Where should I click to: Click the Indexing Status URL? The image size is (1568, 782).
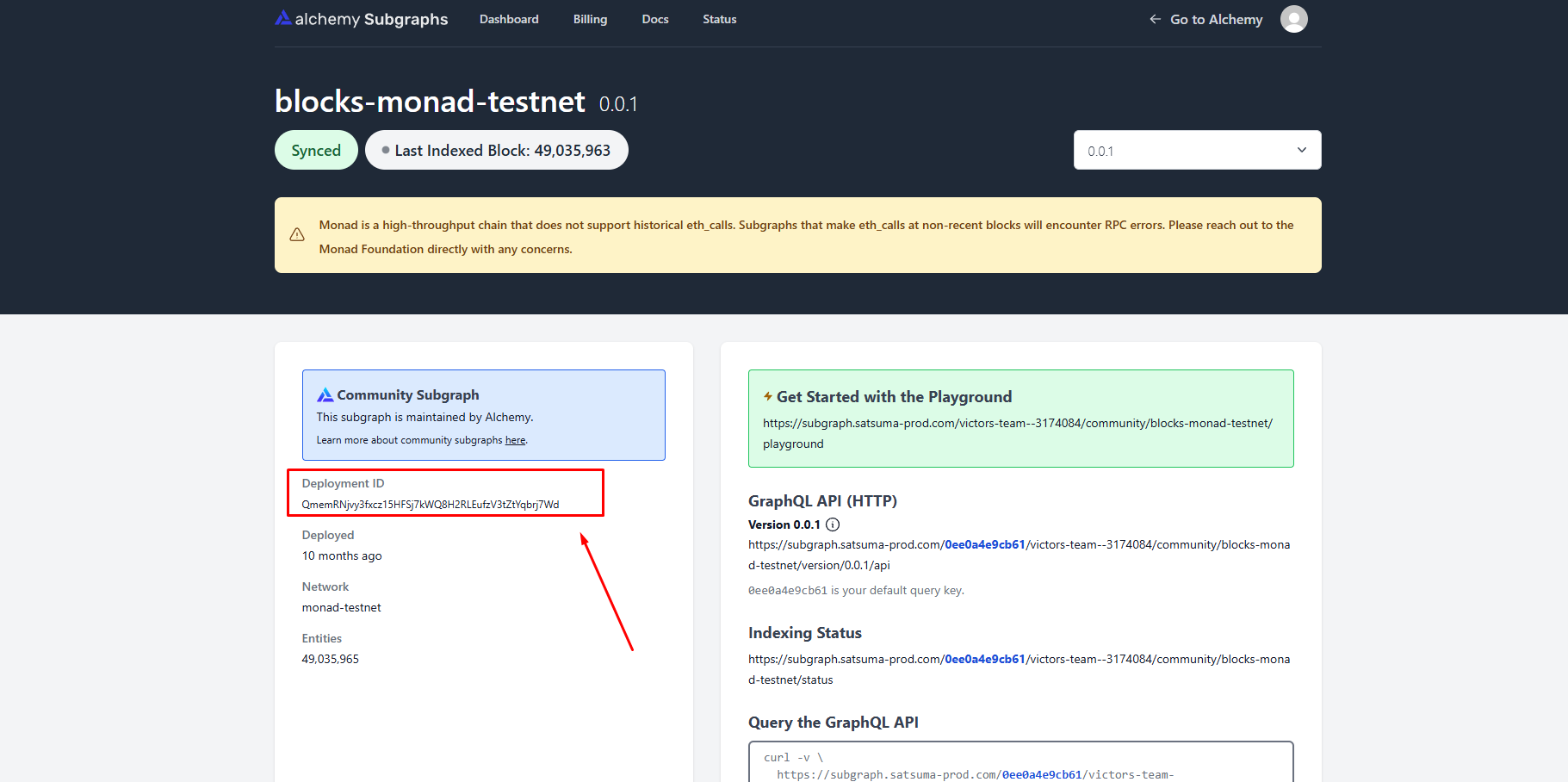(x=1019, y=669)
